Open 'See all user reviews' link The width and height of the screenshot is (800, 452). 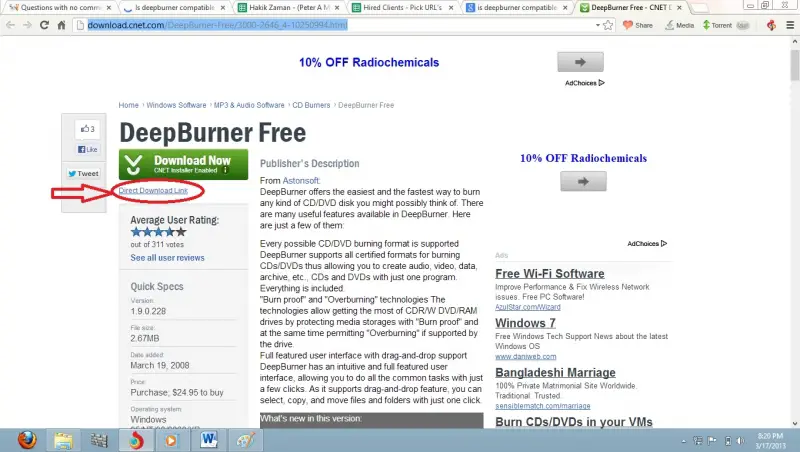167,258
